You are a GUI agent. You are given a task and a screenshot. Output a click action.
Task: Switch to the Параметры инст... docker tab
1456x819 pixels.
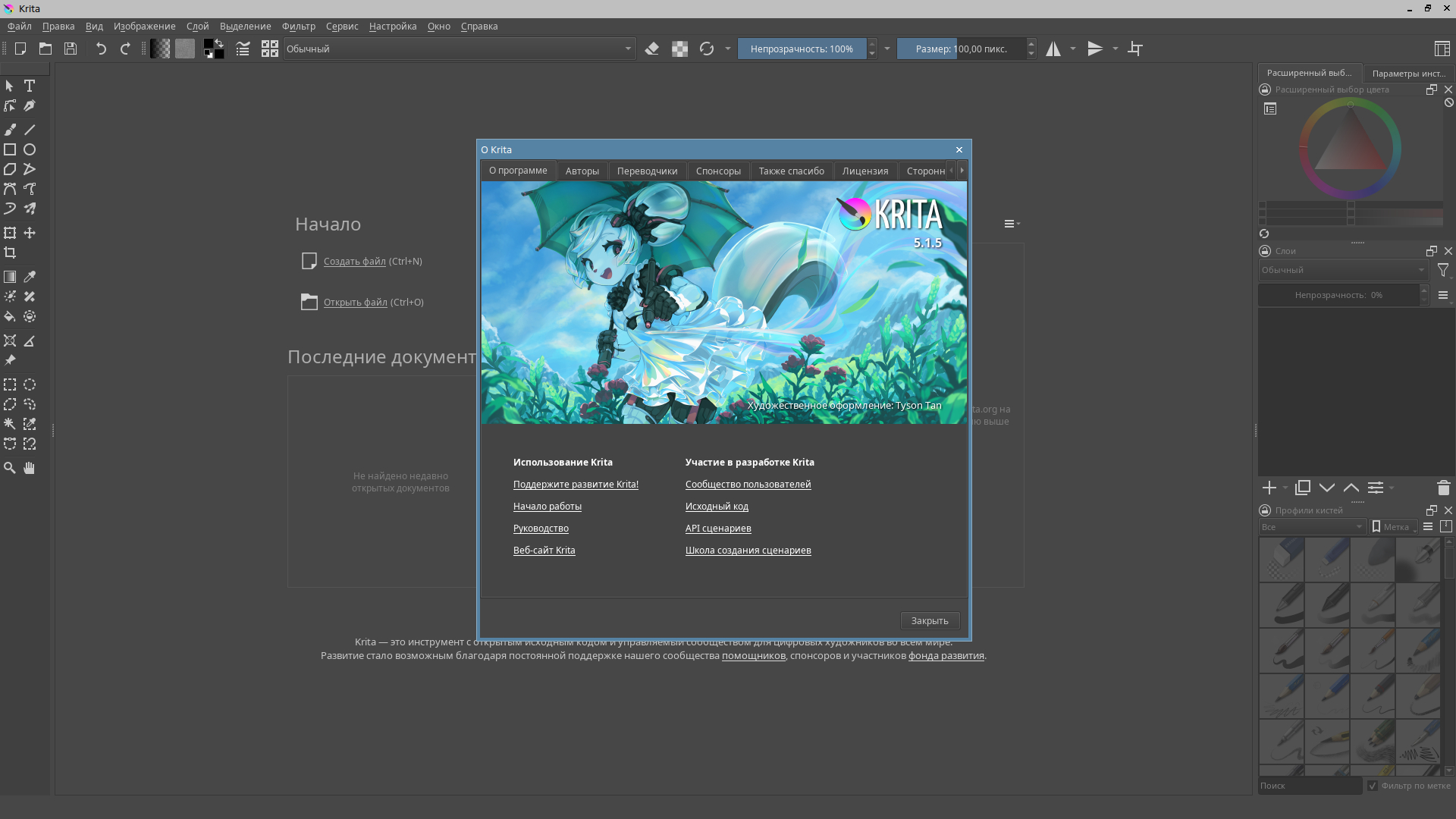click(x=1408, y=74)
